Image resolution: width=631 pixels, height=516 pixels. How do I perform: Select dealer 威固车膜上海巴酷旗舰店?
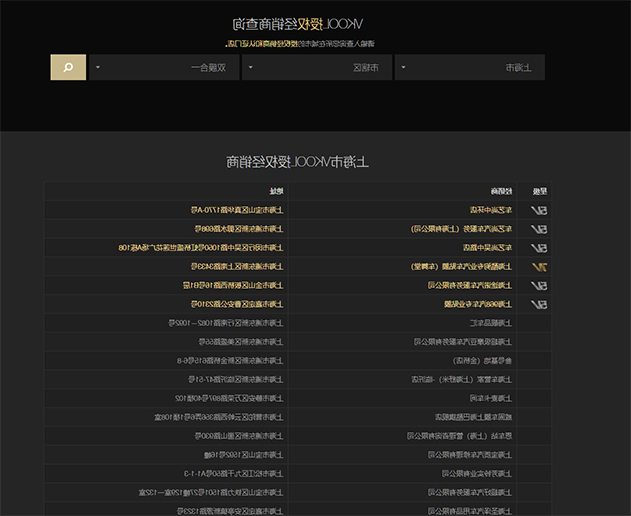473,417
